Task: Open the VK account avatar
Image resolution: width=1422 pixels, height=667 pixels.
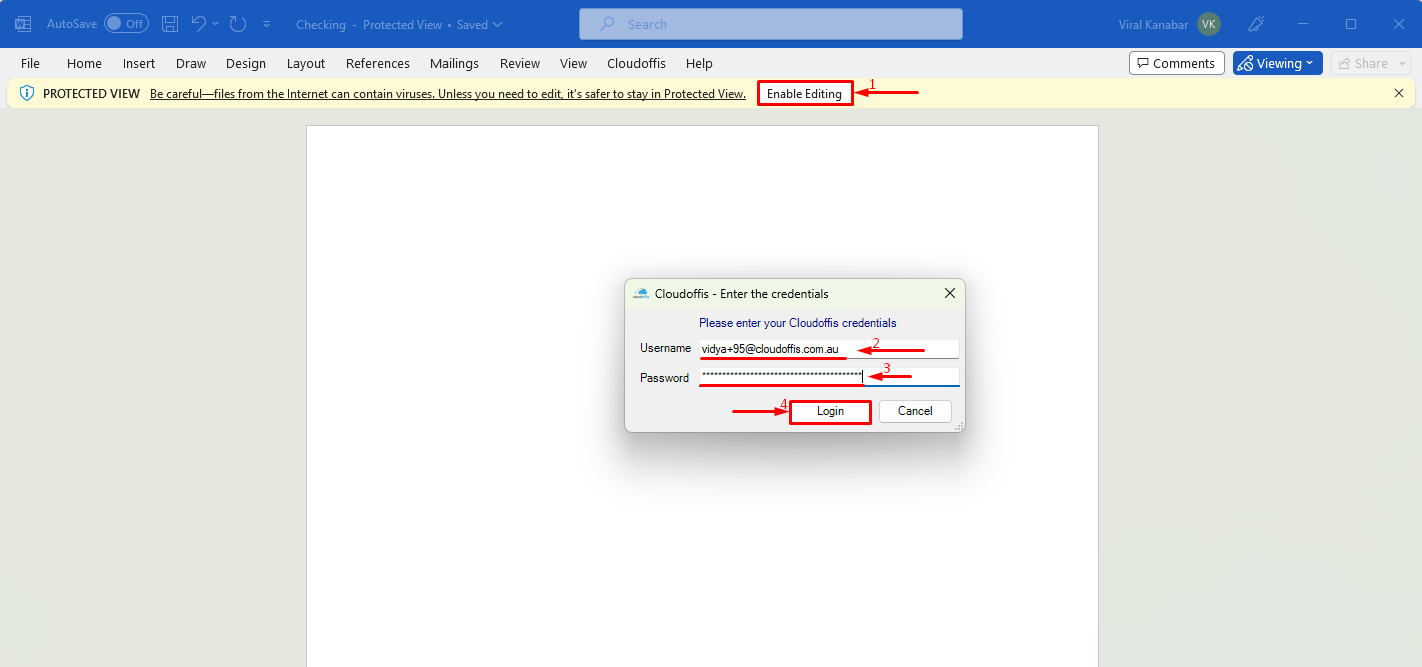Action: point(1209,24)
